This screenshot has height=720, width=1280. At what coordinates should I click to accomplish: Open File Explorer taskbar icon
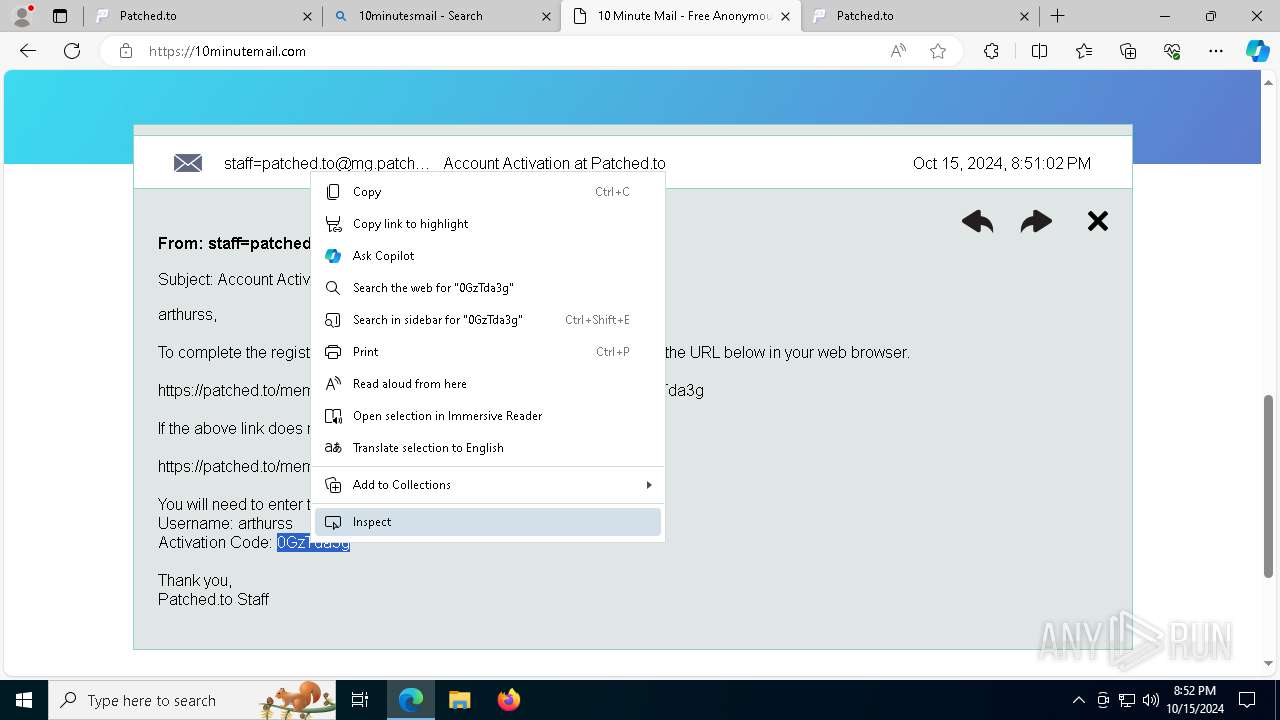click(459, 700)
